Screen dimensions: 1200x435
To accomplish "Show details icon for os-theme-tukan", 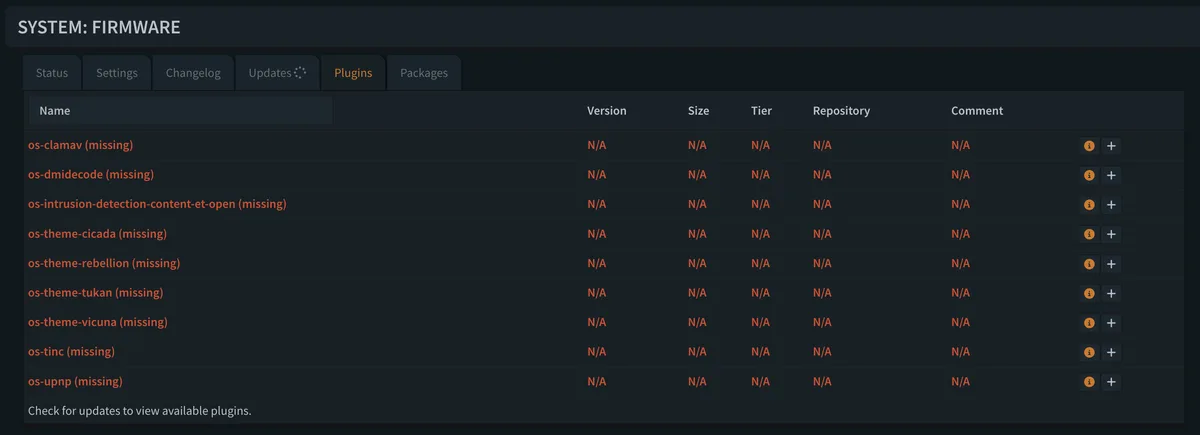I will click(1089, 294).
